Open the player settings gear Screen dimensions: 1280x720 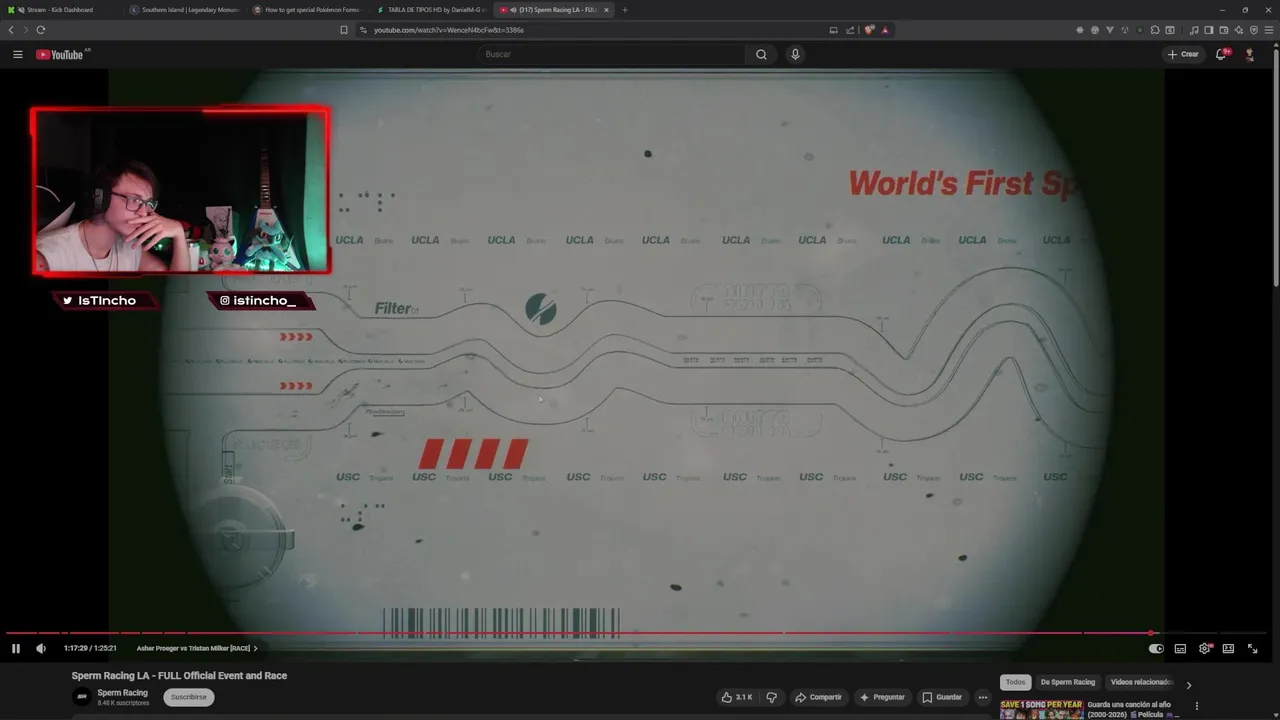click(x=1204, y=648)
